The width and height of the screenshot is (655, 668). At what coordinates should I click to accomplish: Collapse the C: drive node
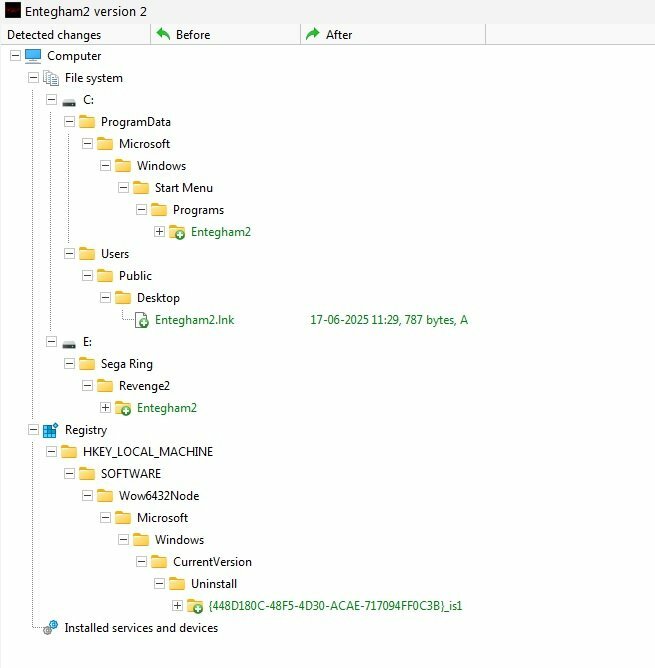51,100
